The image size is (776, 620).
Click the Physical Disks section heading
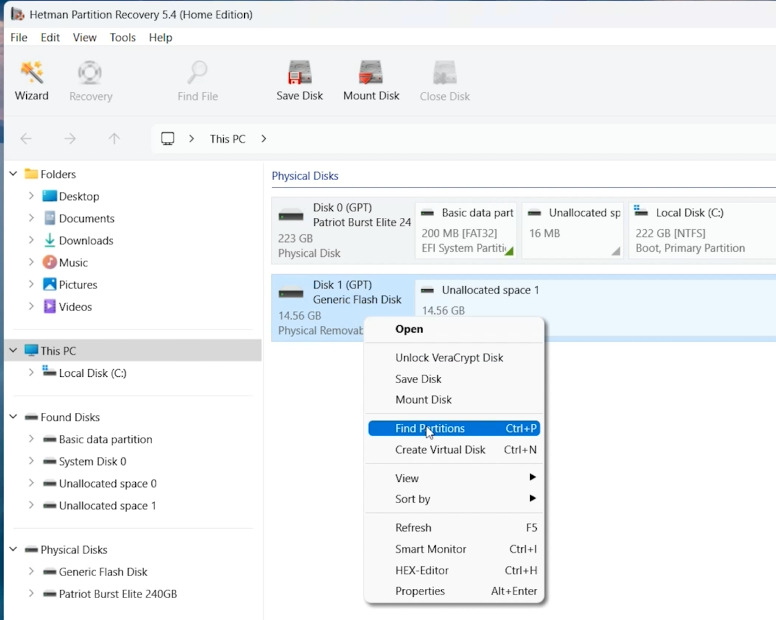coord(305,176)
